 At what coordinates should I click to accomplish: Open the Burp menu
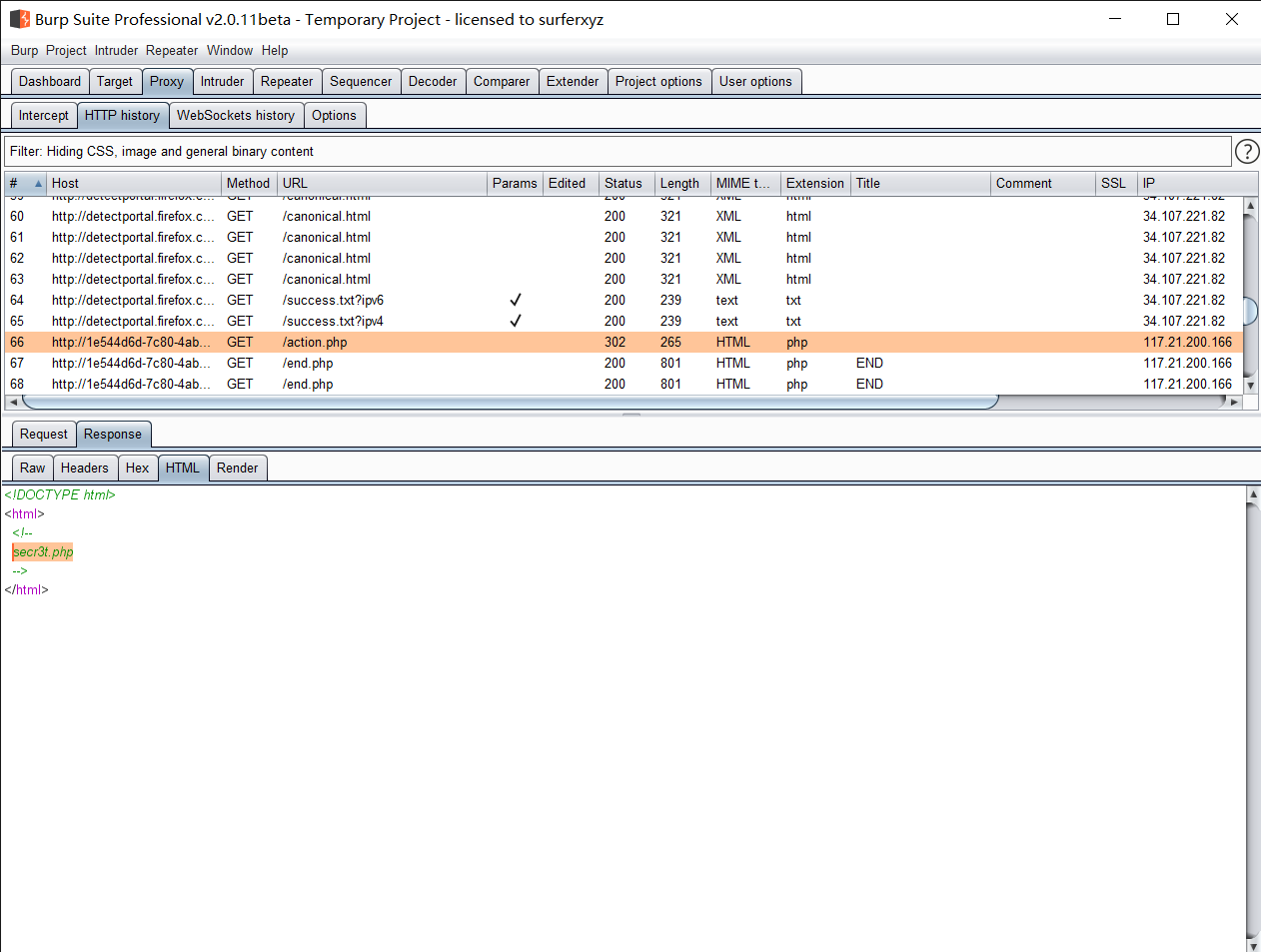pyautogui.click(x=25, y=50)
